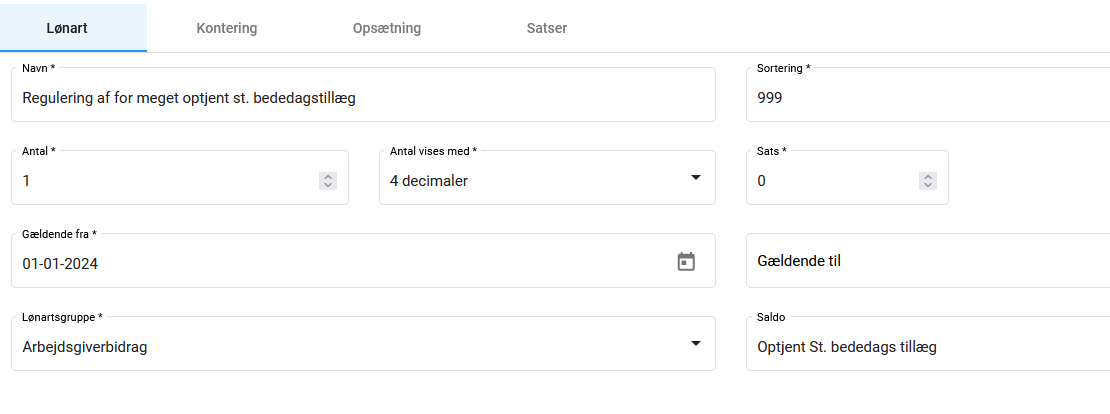Screen dimensions: 1110x414
Task: Open the Opsætning tab
Action: tap(387, 28)
